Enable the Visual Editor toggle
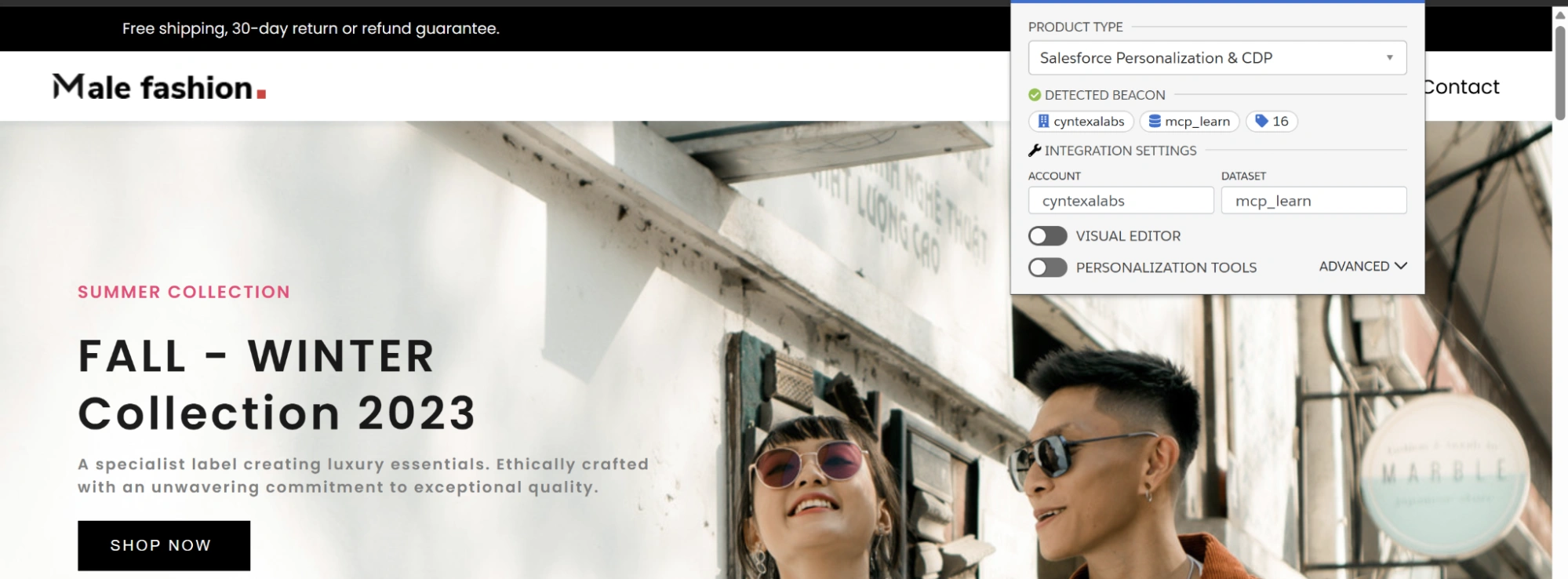The image size is (1568, 579). (1048, 236)
